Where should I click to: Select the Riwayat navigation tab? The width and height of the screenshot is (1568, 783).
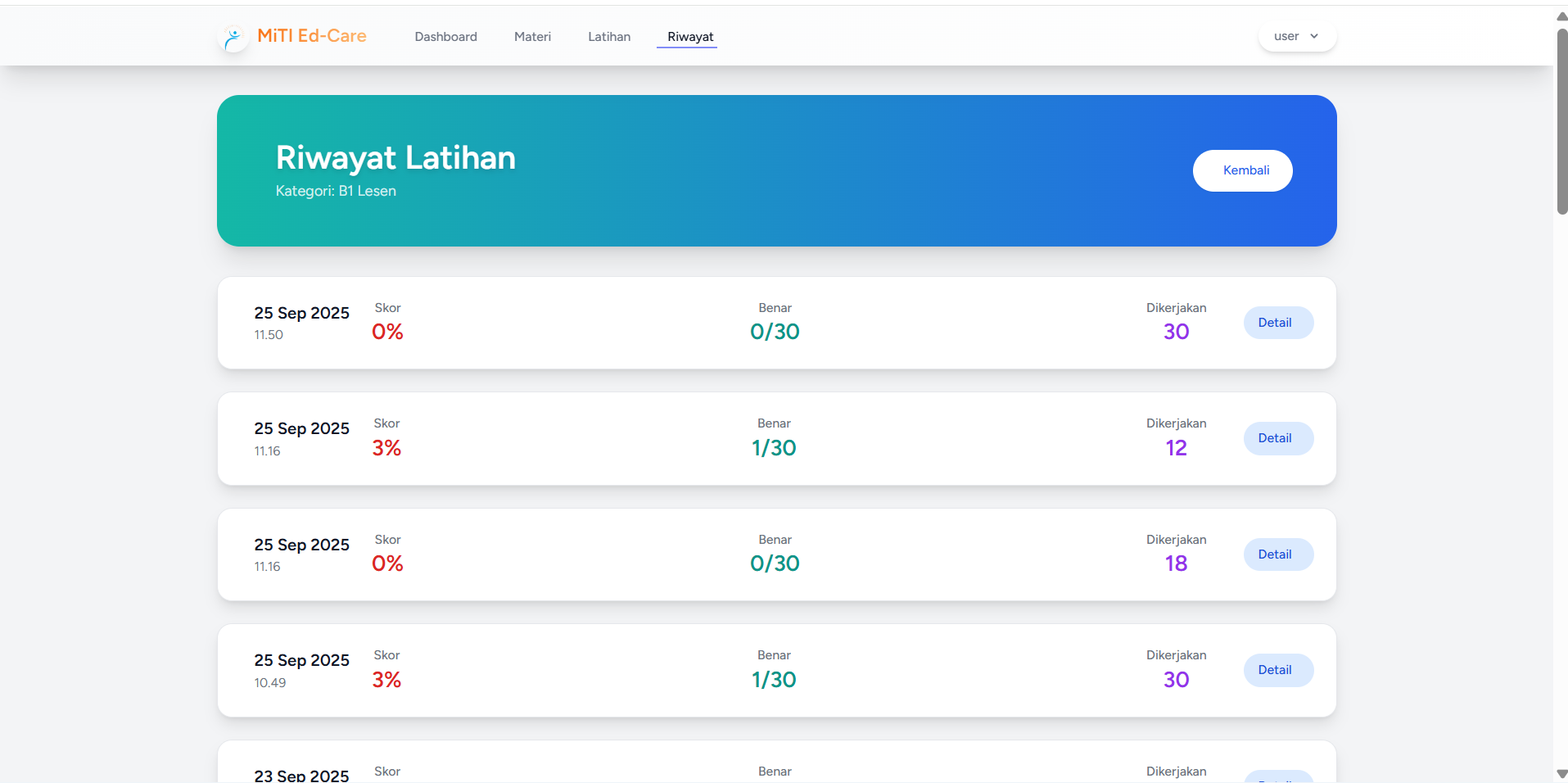689,37
